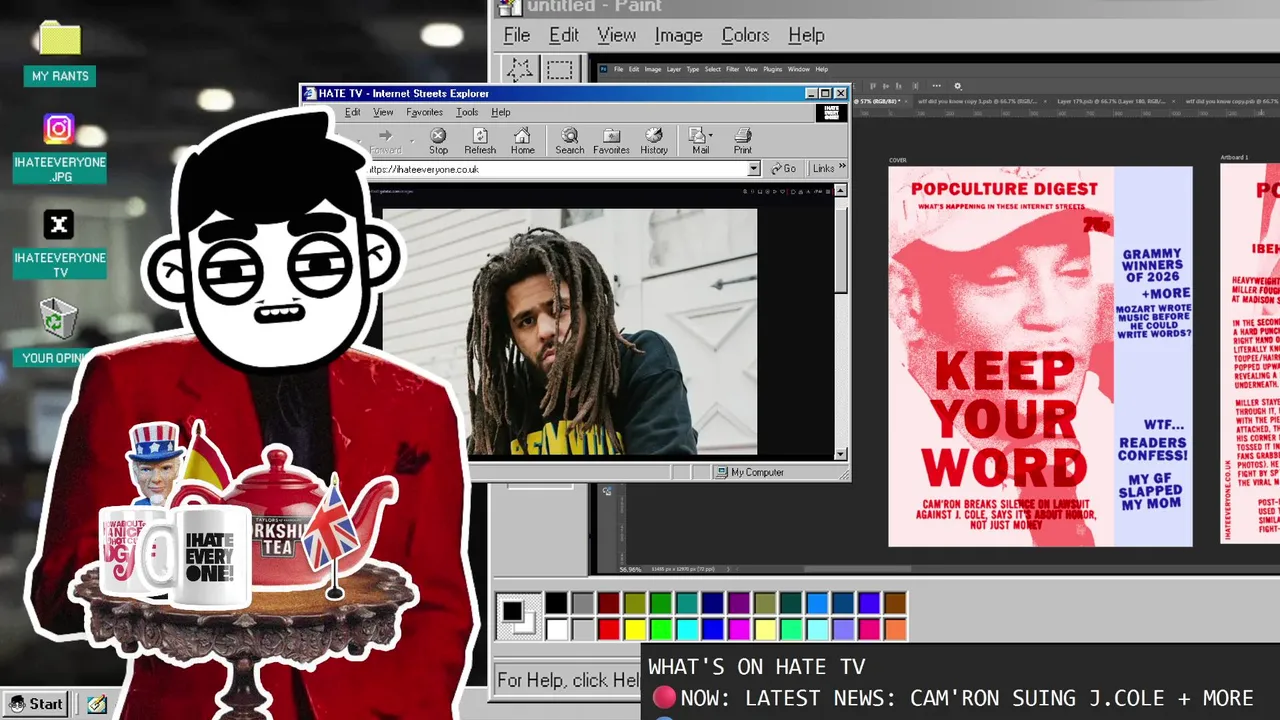Click the Go button beside address bar

click(x=784, y=169)
